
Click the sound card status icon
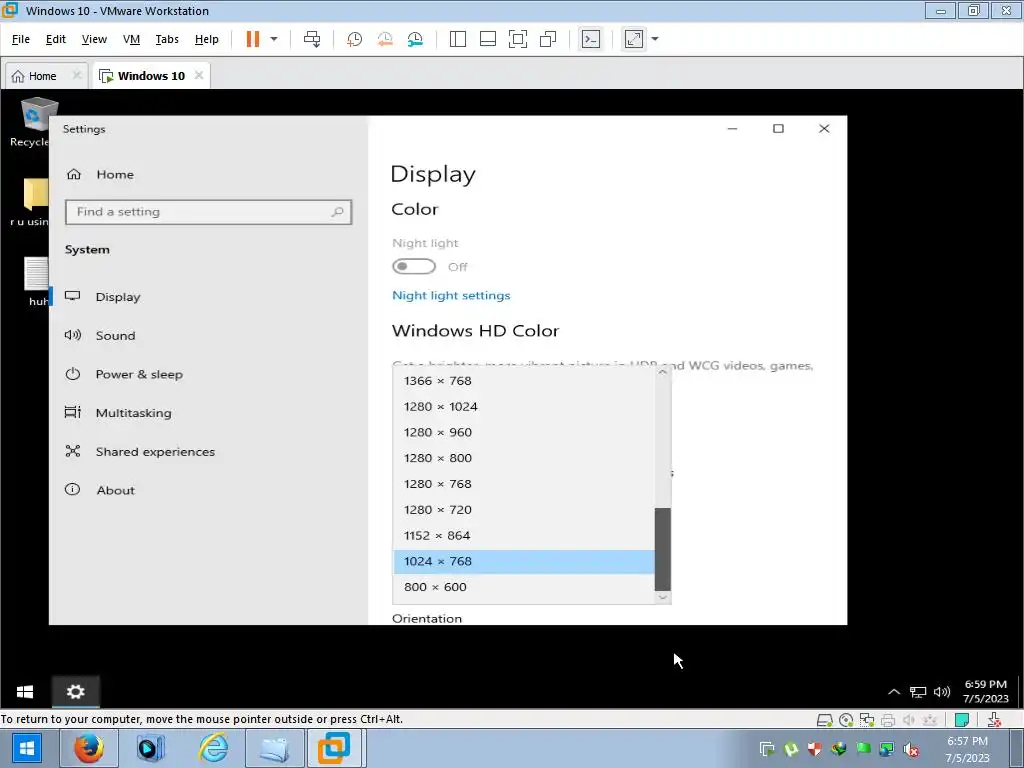click(908, 720)
